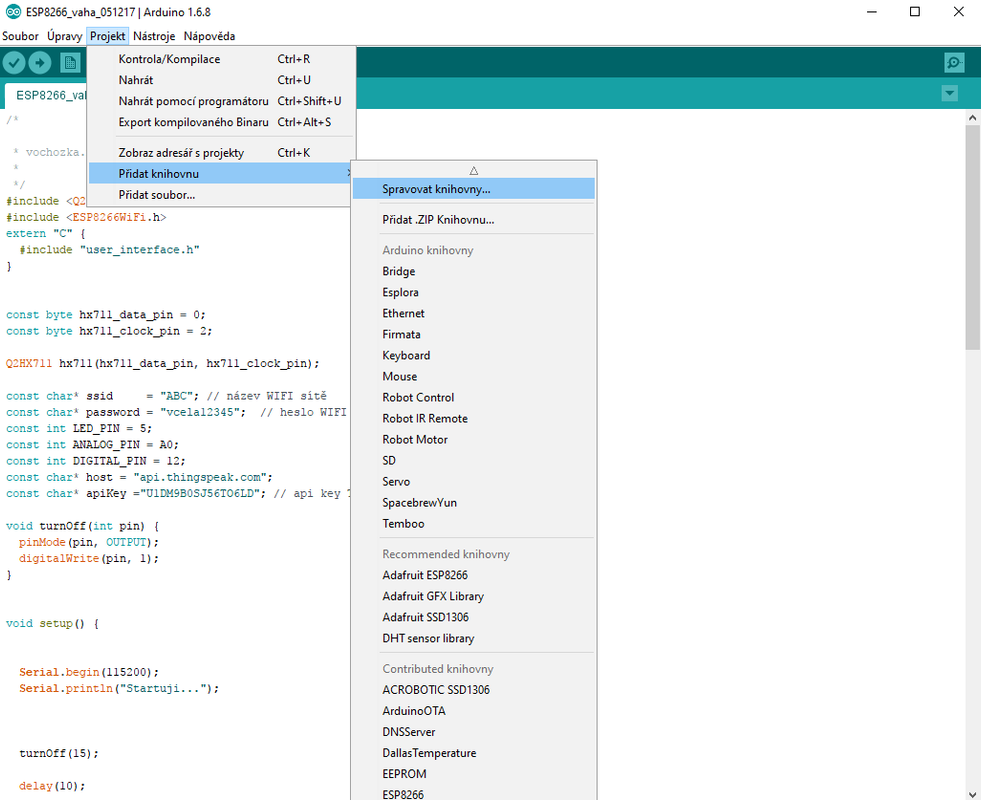
Task: Include the Ethernet library
Action: pos(474,313)
